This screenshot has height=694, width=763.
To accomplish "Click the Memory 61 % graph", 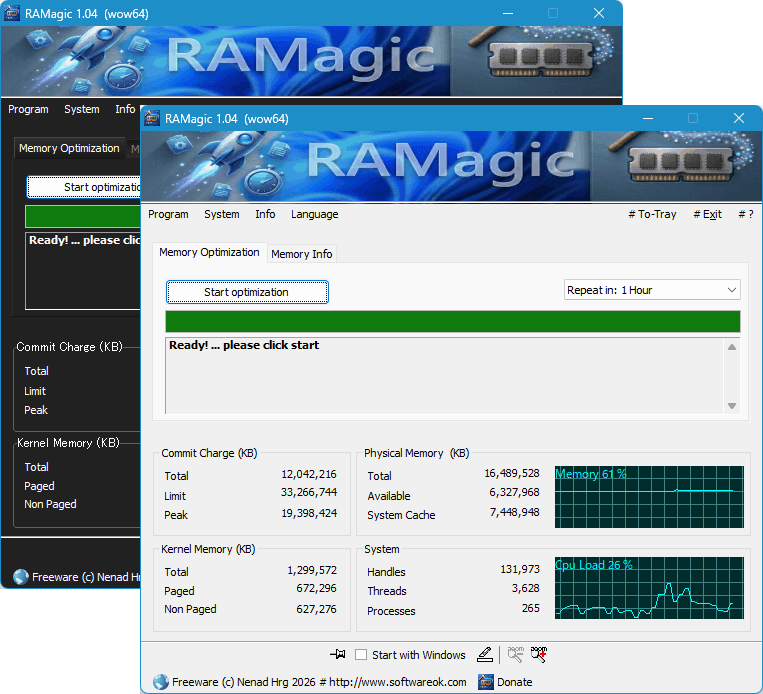I will (x=649, y=497).
